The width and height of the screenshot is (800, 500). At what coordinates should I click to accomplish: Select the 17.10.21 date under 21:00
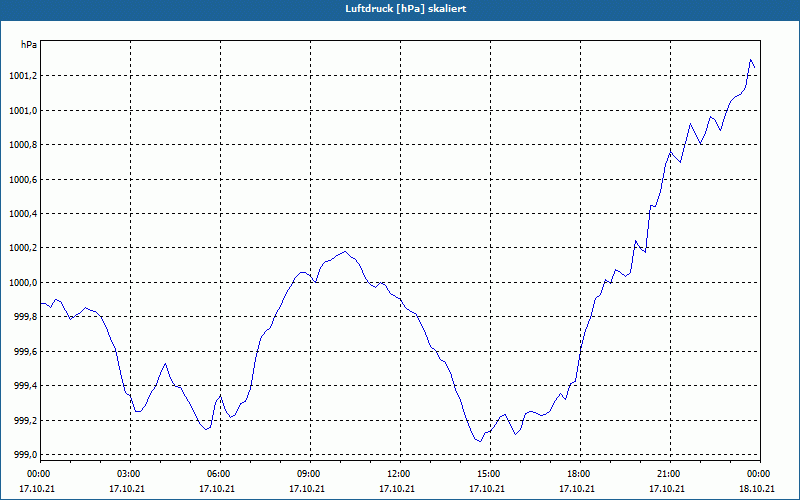coord(666,488)
